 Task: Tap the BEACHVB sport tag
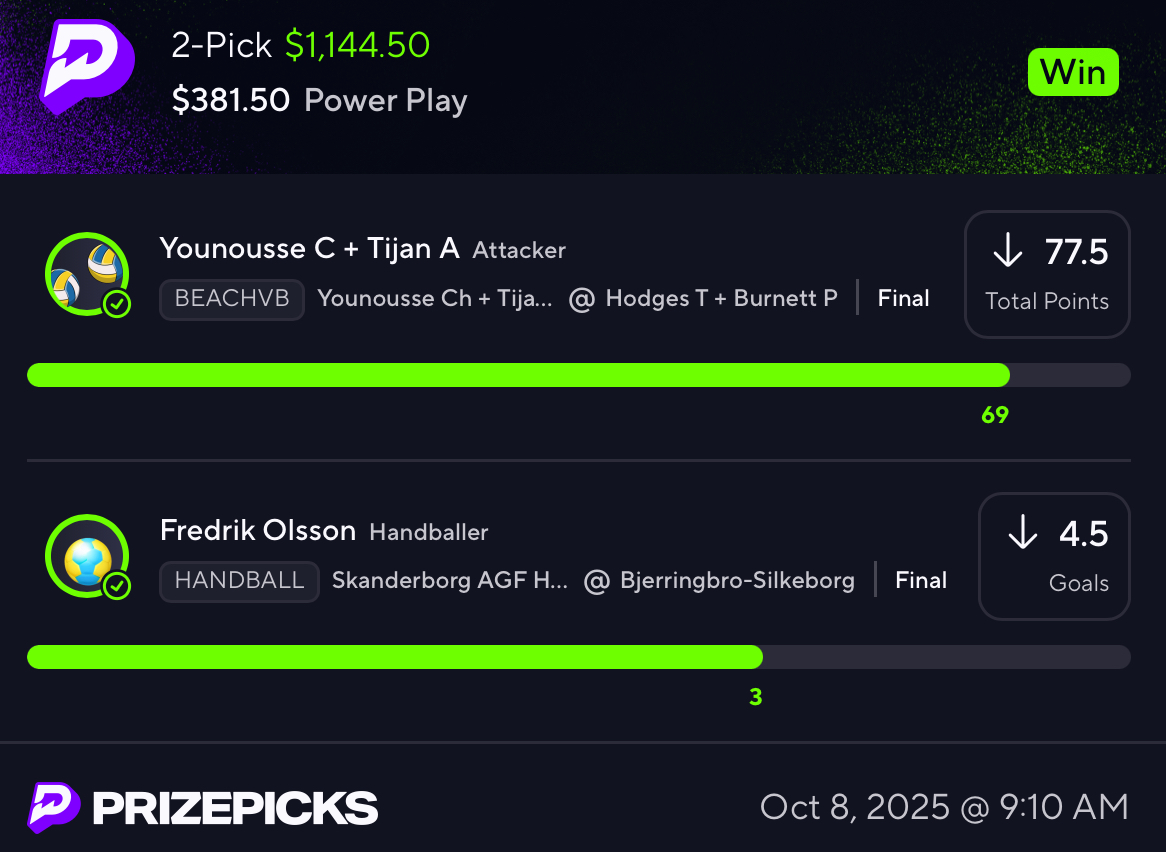pyautogui.click(x=232, y=298)
